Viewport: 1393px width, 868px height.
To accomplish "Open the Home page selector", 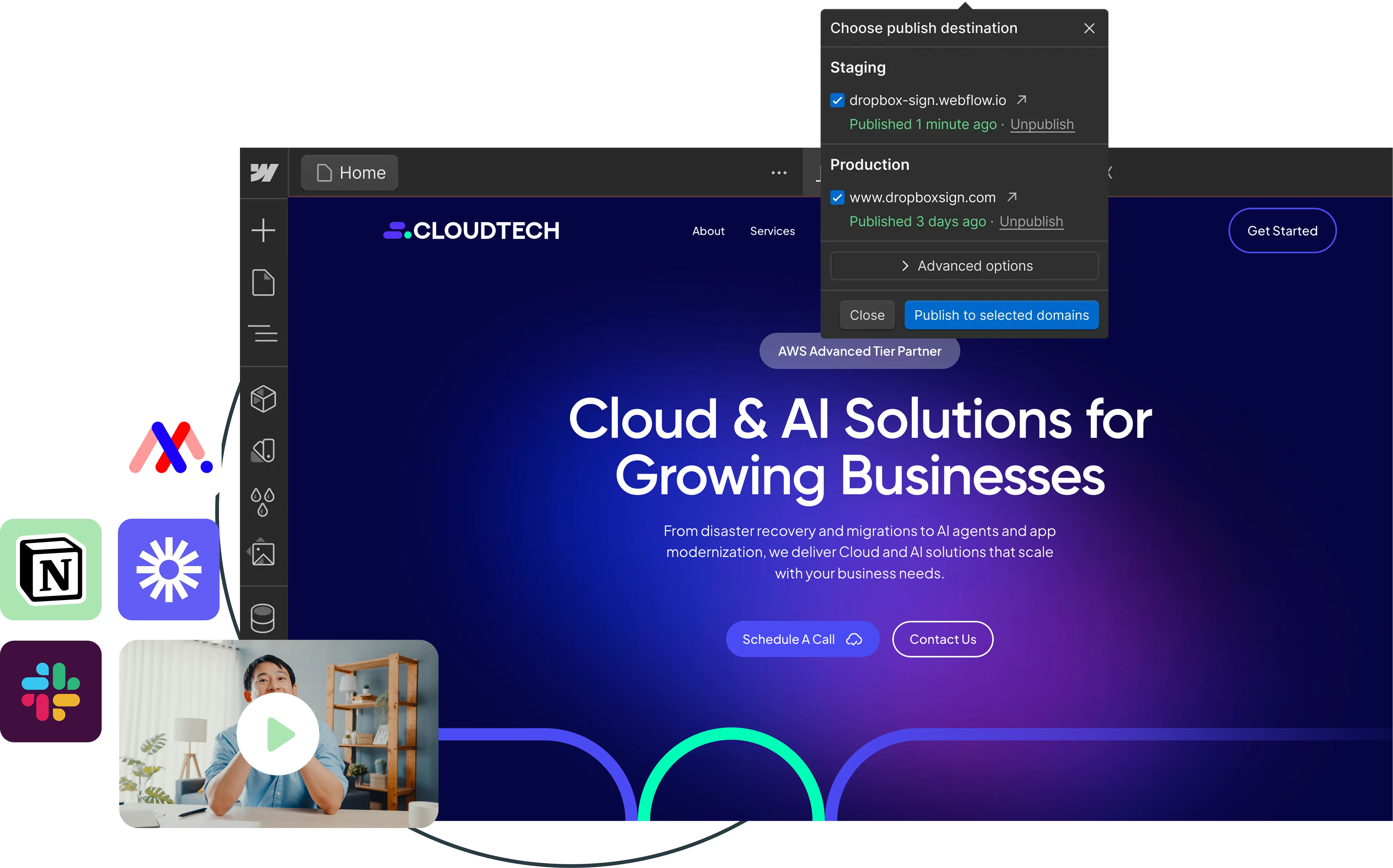I will tap(349, 173).
